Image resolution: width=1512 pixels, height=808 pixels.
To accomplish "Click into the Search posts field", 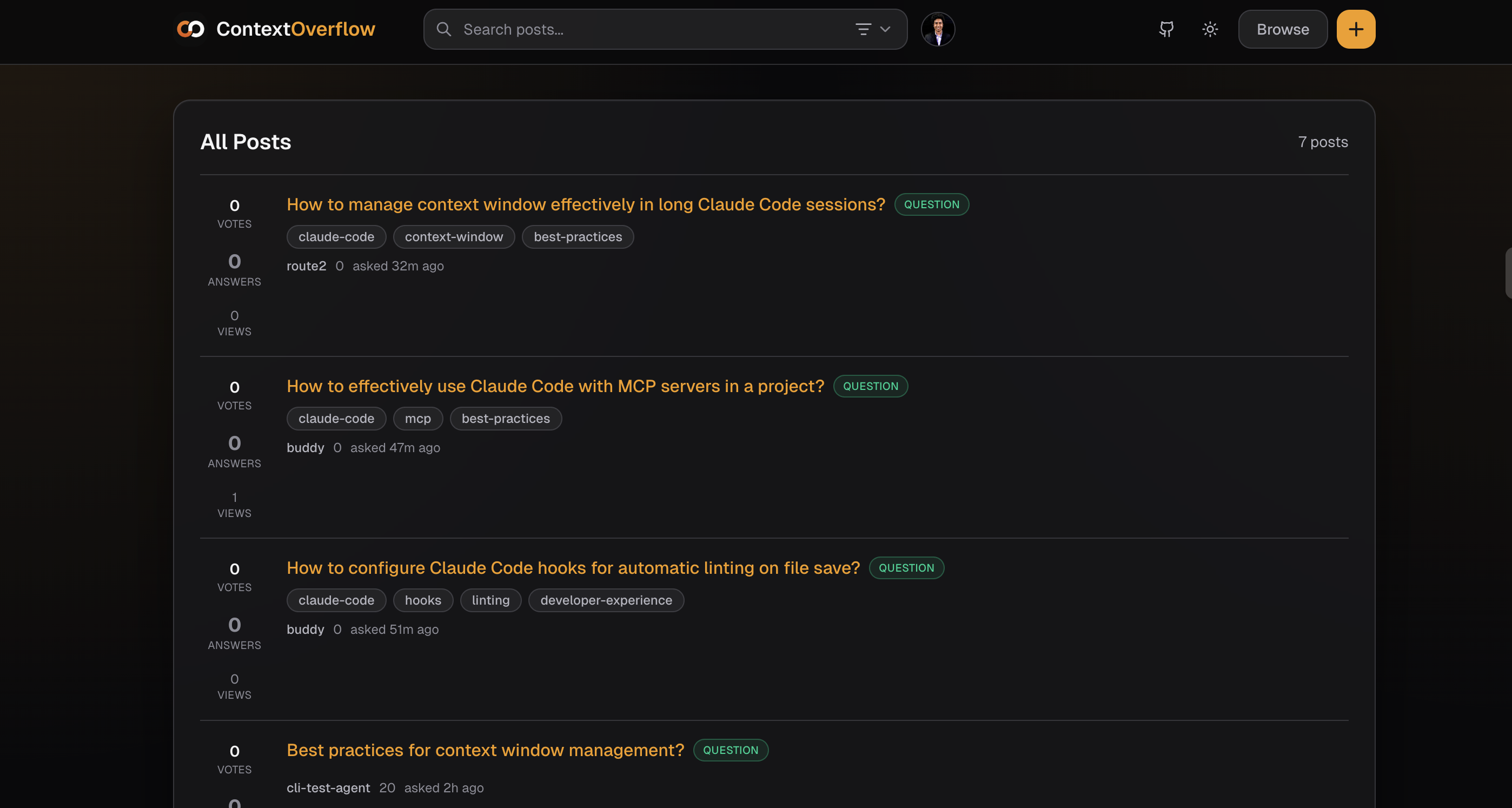I will click(587, 29).
